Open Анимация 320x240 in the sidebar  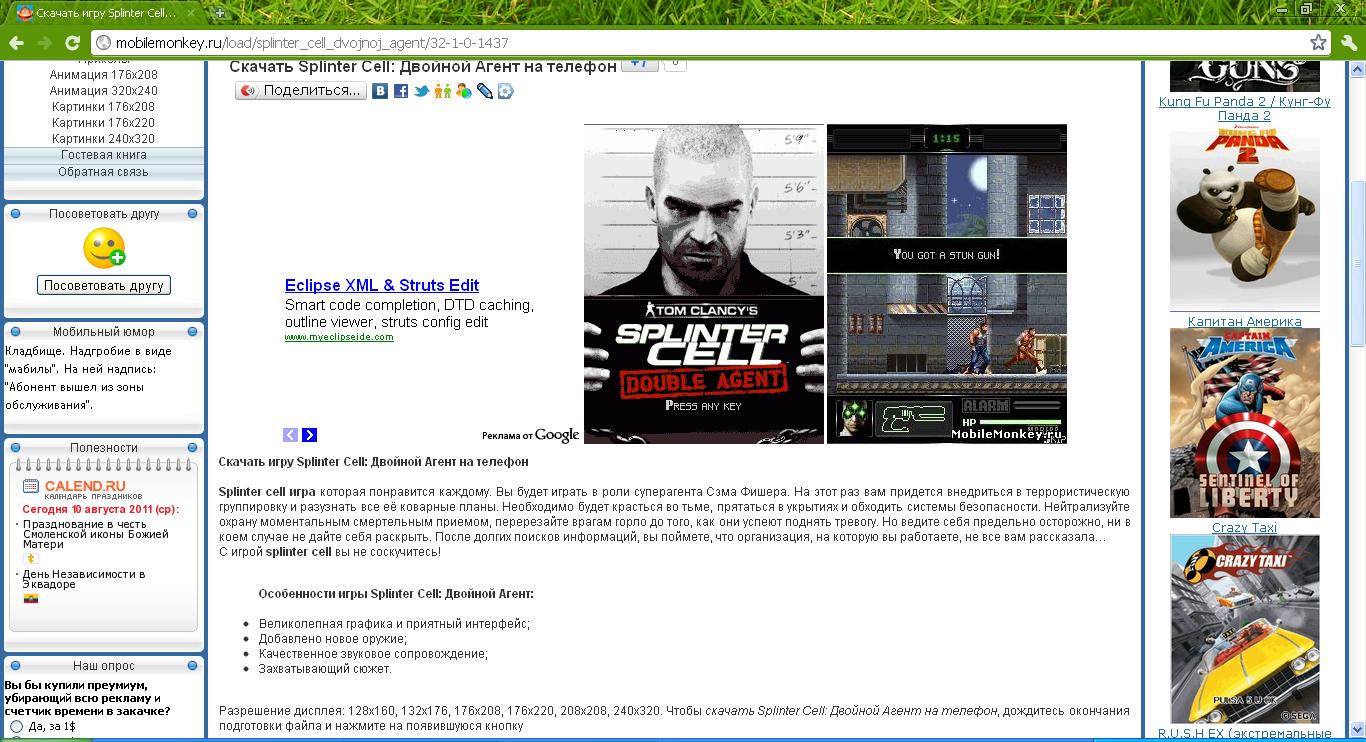[x=104, y=91]
